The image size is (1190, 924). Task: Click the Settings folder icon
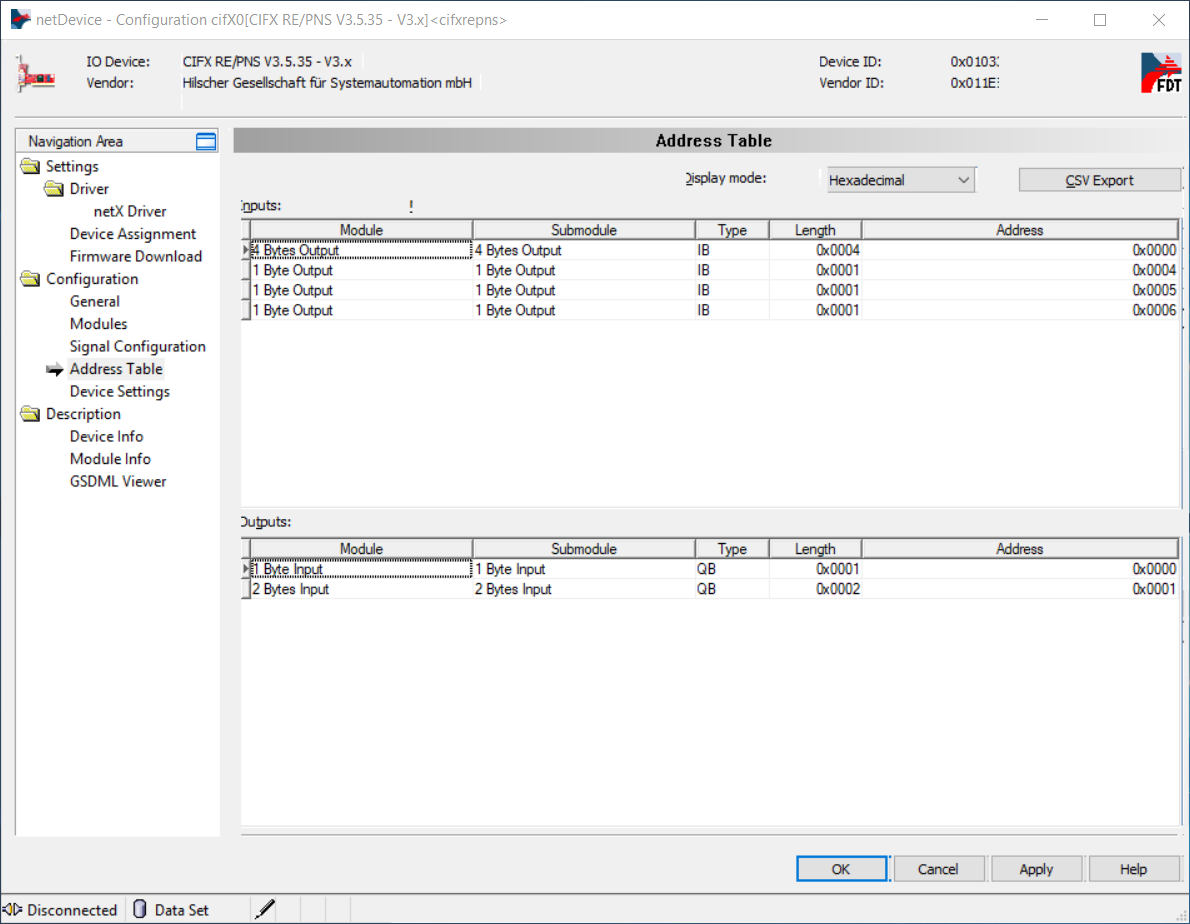pyautogui.click(x=30, y=167)
